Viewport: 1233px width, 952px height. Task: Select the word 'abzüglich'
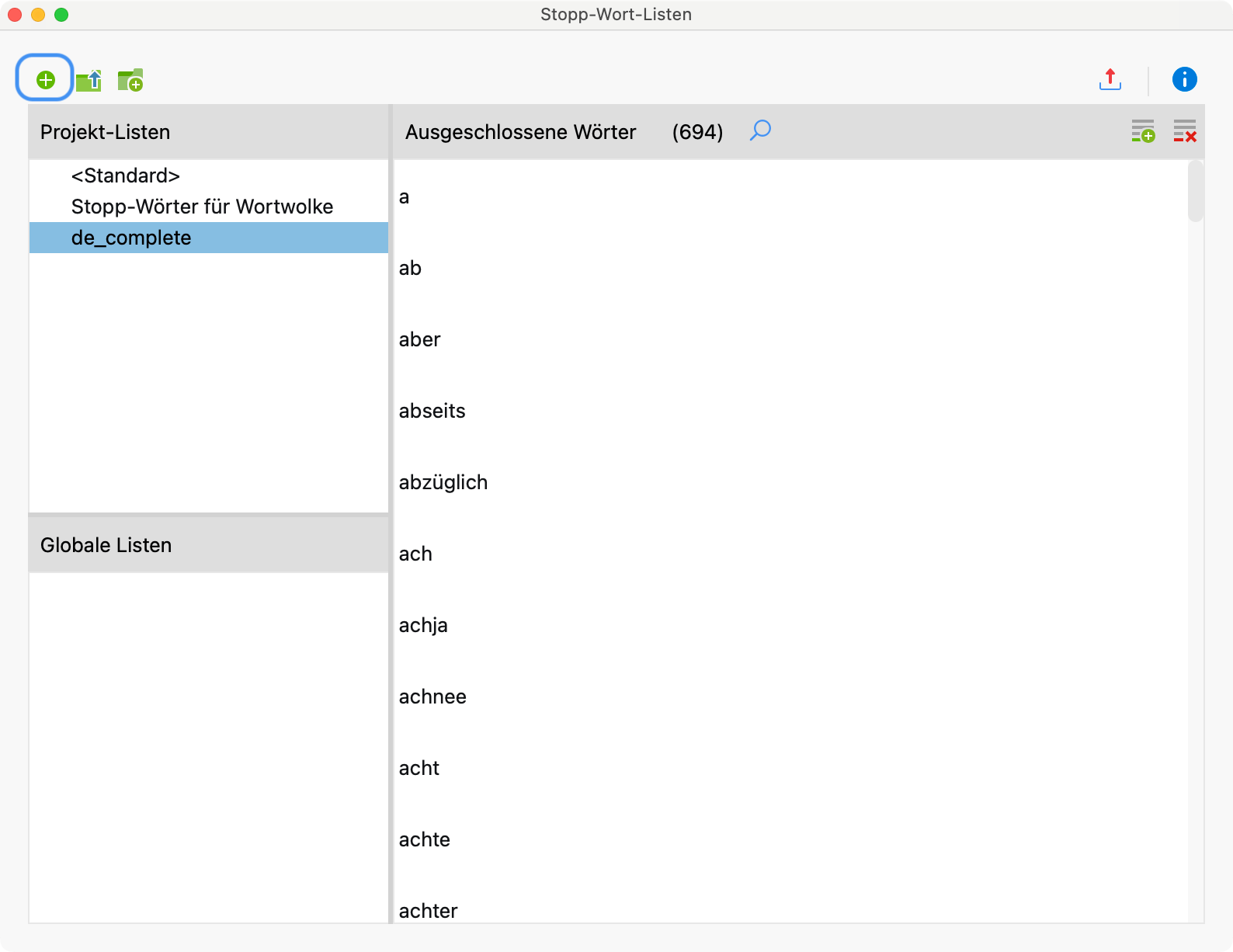click(x=443, y=482)
